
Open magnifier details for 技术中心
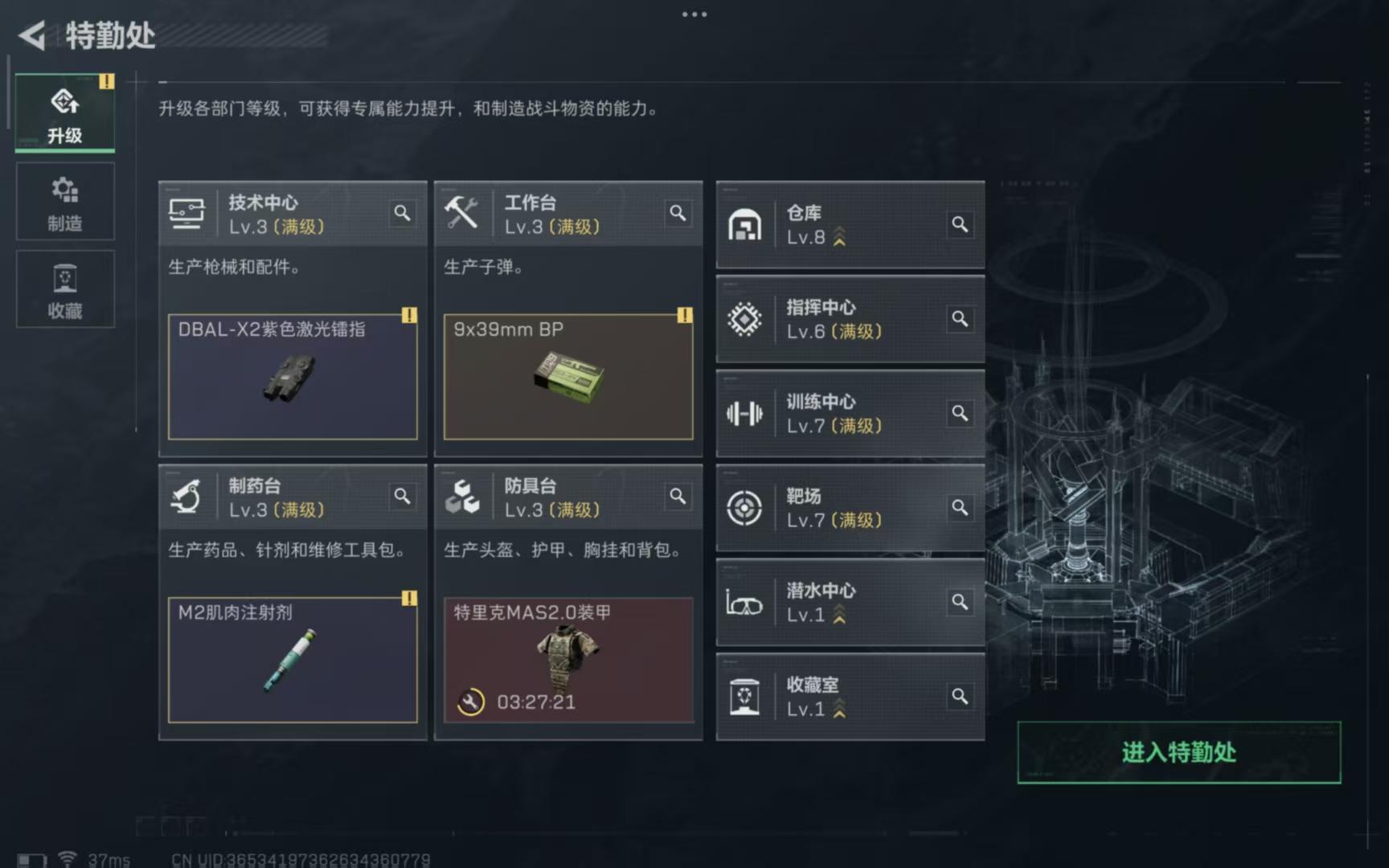402,213
